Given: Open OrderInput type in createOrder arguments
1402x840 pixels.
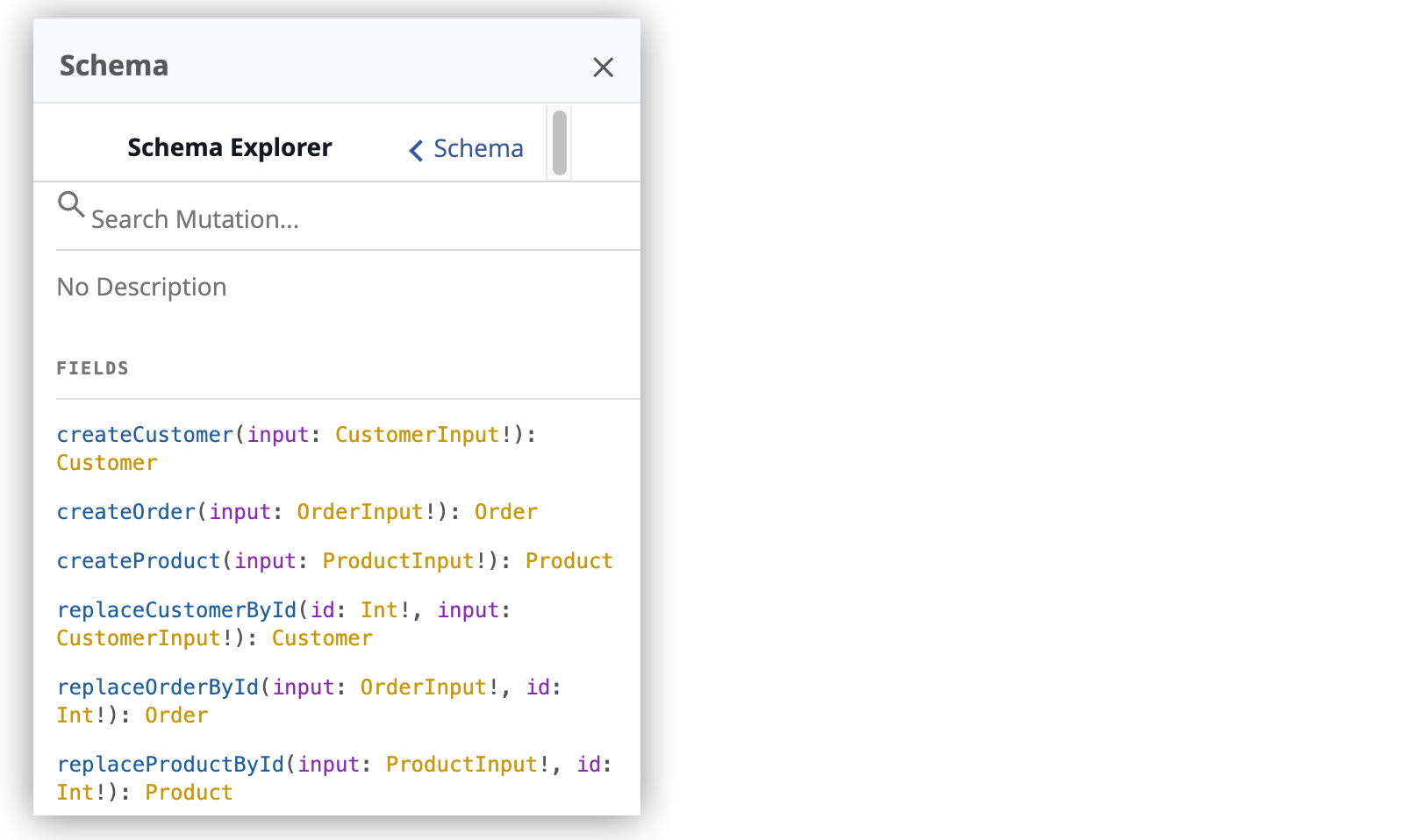Looking at the screenshot, I should point(360,512).
